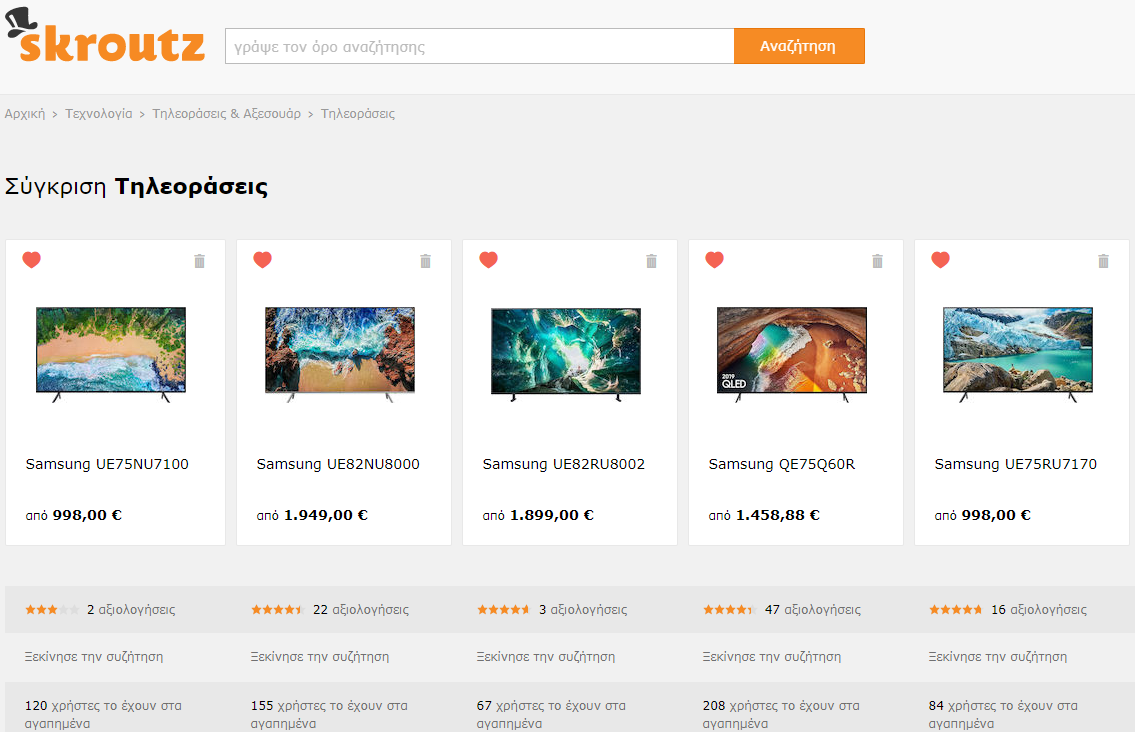Viewport: 1135px width, 732px height.
Task: Unfavorite Samsung UE82NU8000 with heart icon
Action: [262, 260]
